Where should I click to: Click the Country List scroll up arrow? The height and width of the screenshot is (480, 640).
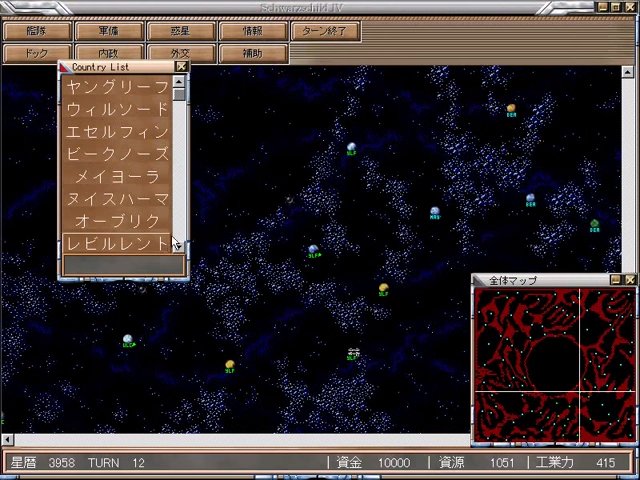tap(180, 83)
